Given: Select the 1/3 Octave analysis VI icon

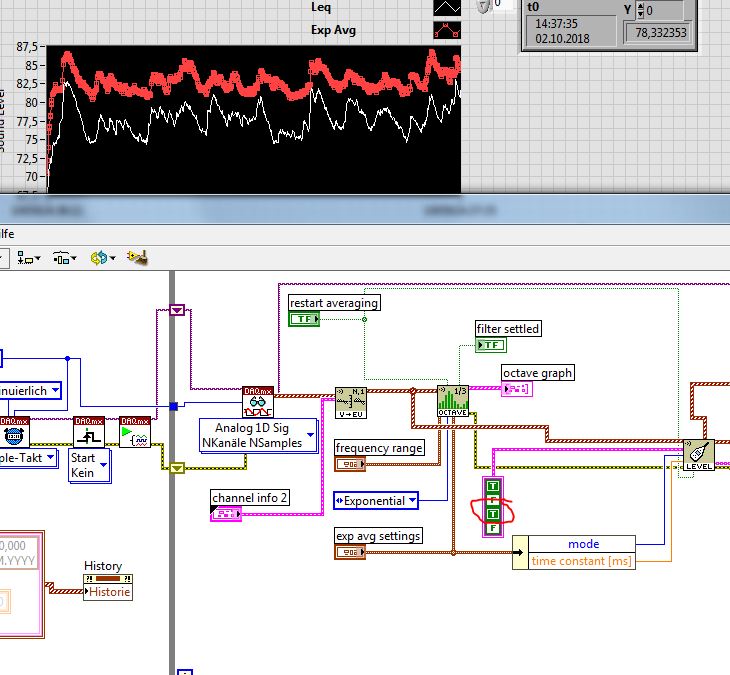Looking at the screenshot, I should click(x=453, y=401).
